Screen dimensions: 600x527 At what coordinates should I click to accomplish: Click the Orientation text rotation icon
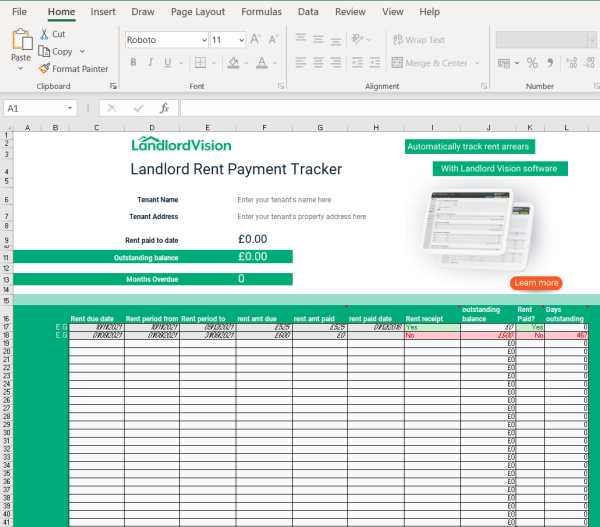pos(357,39)
